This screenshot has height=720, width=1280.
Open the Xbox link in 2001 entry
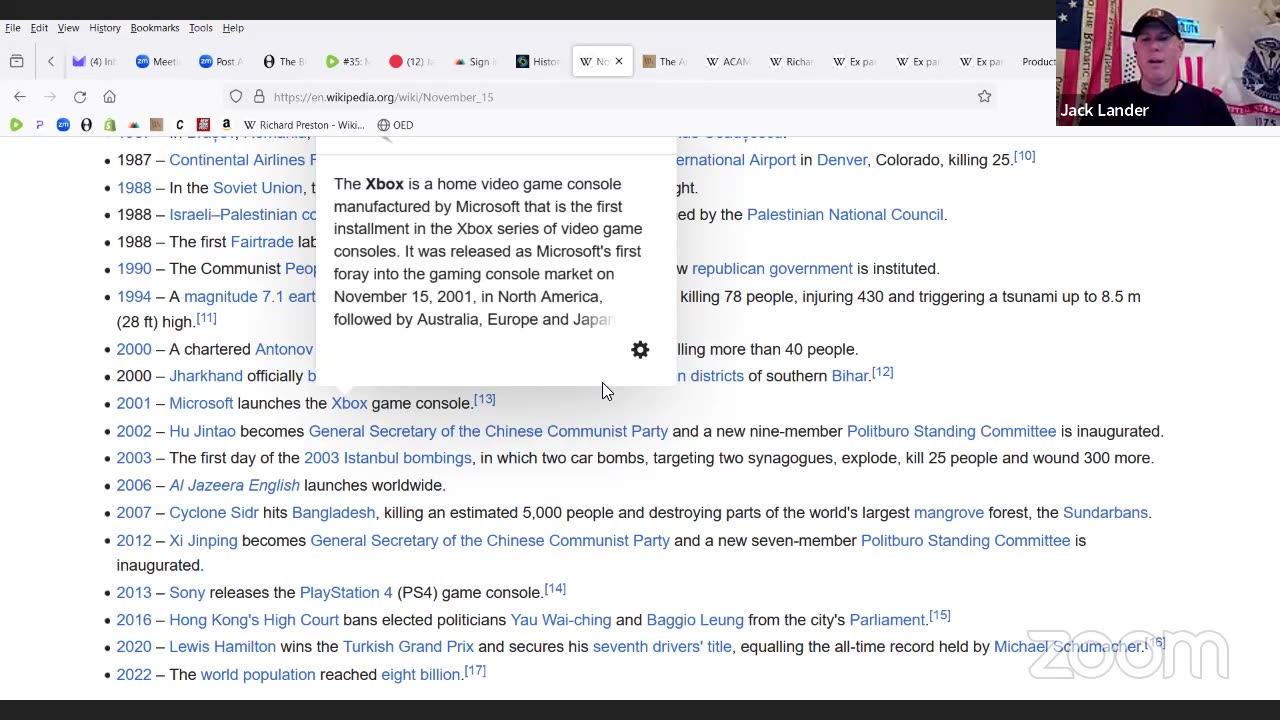pyautogui.click(x=349, y=403)
